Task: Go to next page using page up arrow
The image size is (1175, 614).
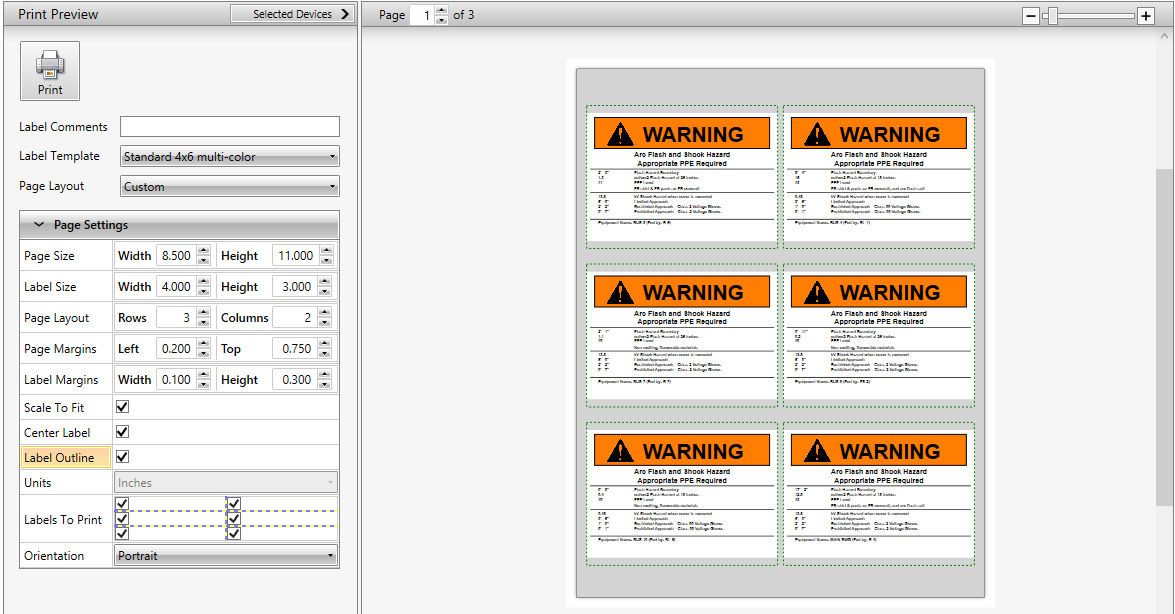Action: click(x=441, y=10)
